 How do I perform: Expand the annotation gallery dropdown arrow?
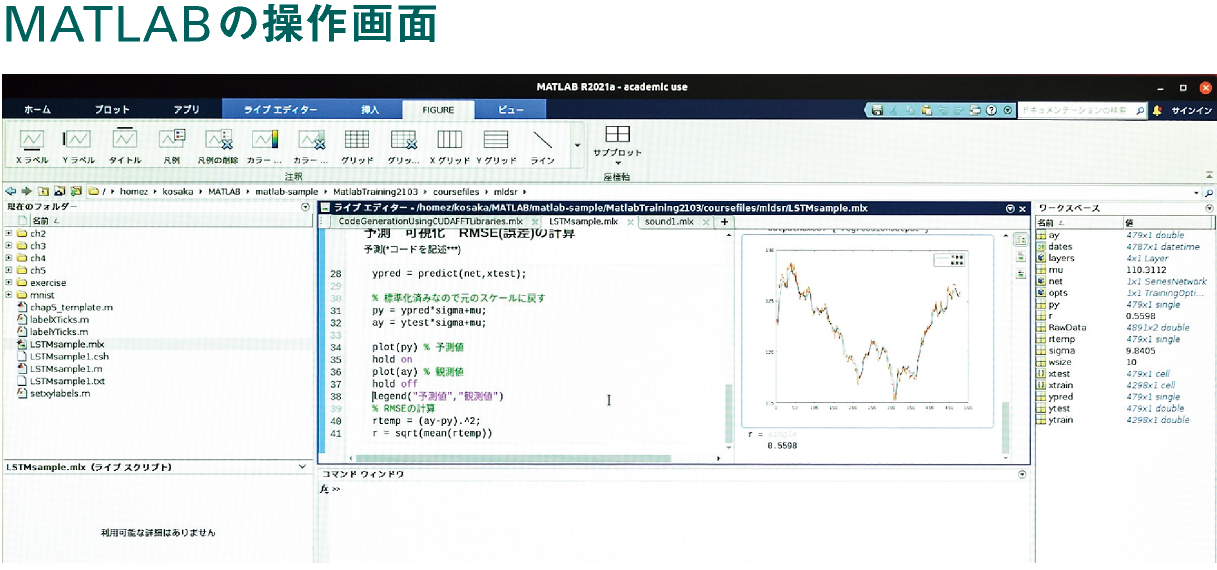[577, 146]
